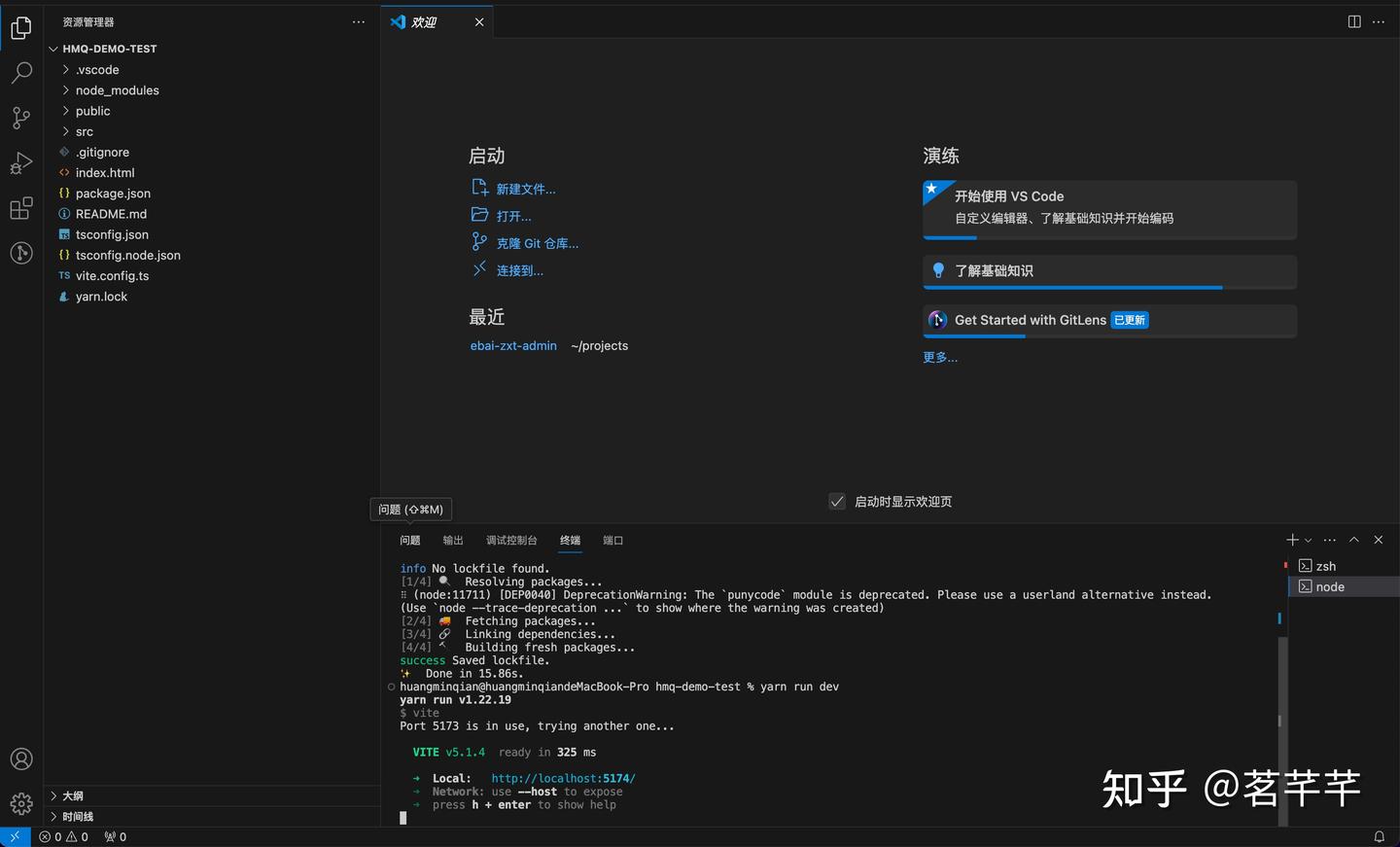The image size is (1400, 847).
Task: Open the Search view in activity bar
Action: coord(21,72)
